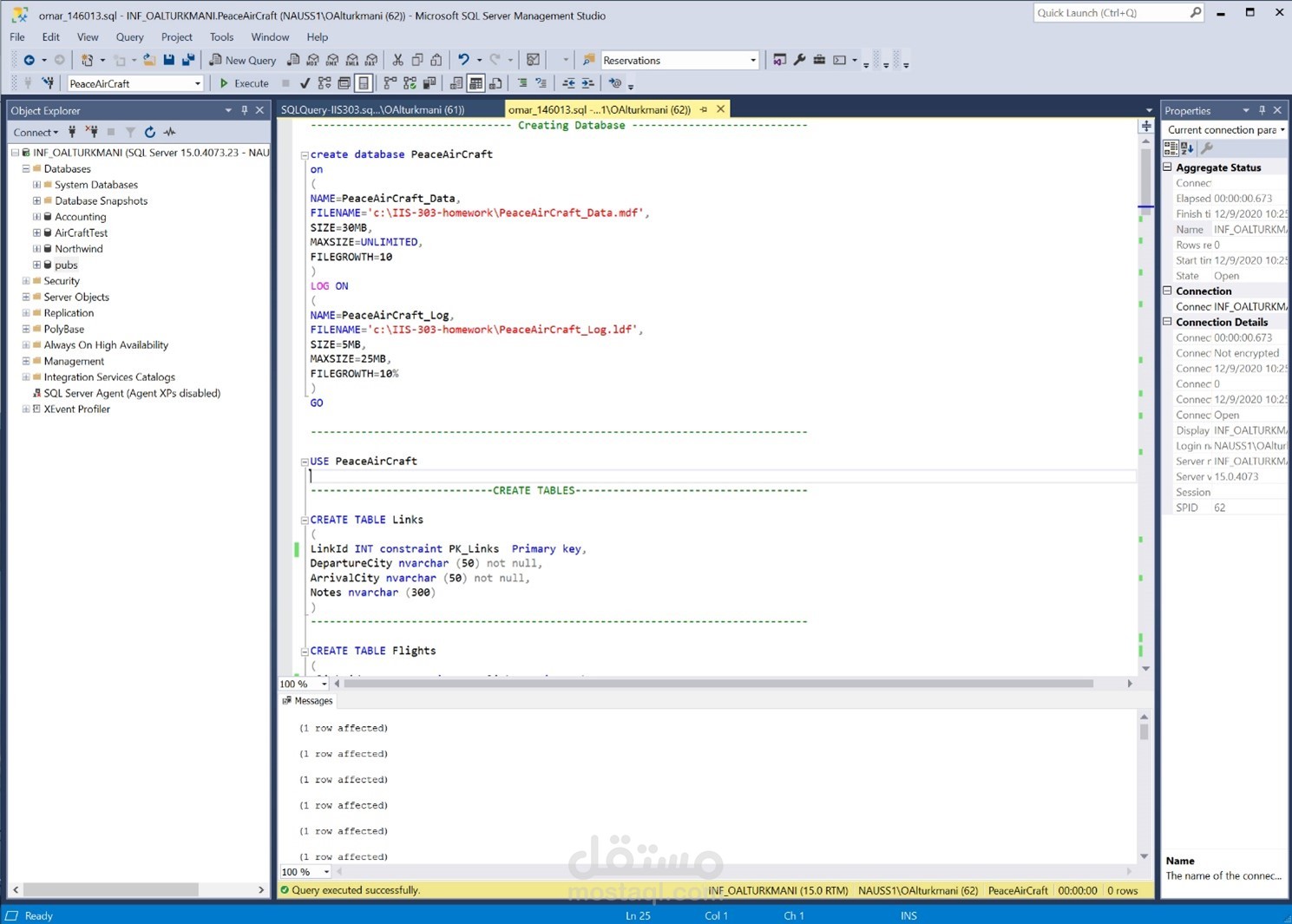Click Object Explorer Connect plug icon
The width and height of the screenshot is (1292, 924).
[72, 132]
